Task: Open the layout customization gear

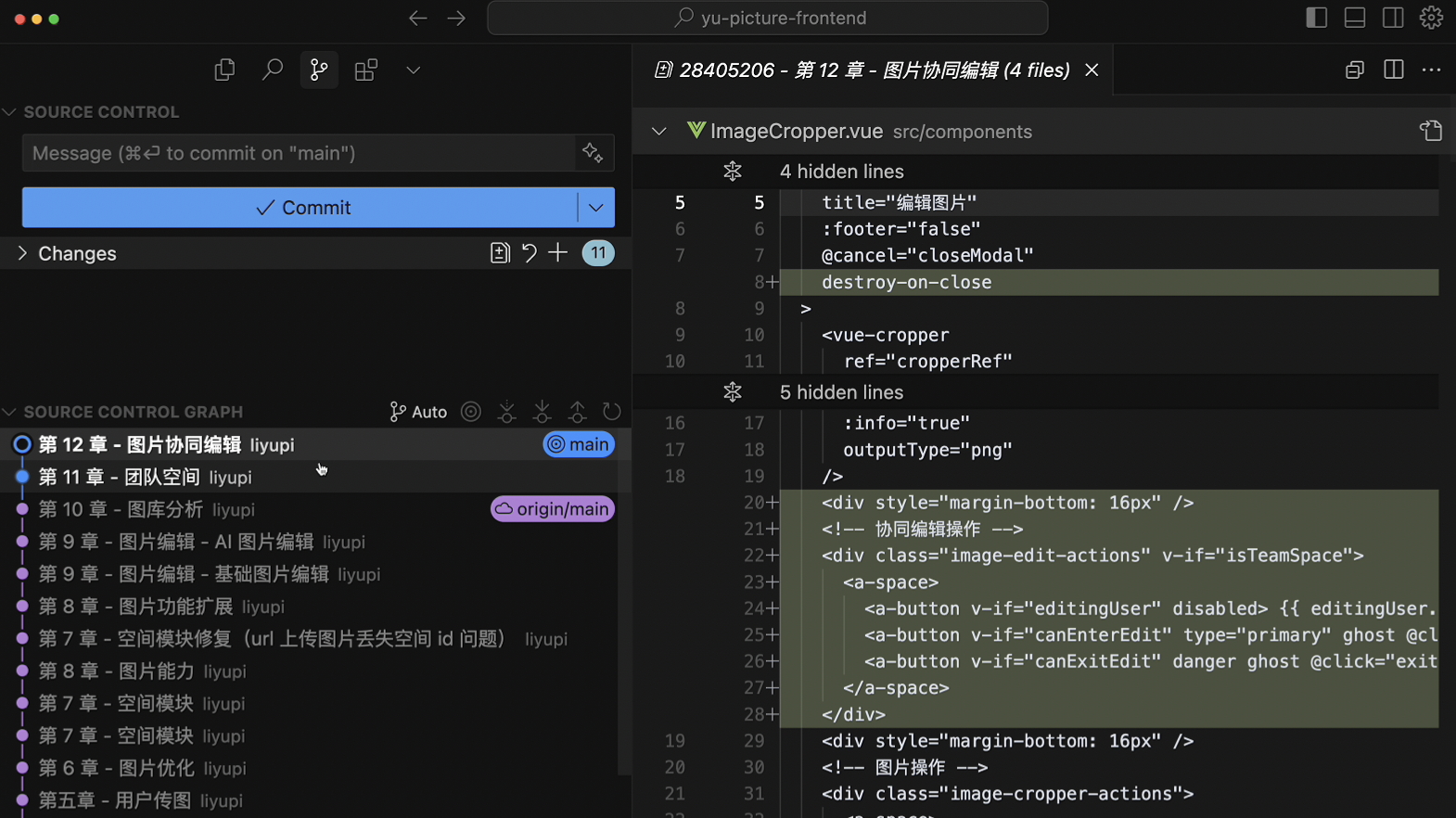Action: (x=1431, y=18)
